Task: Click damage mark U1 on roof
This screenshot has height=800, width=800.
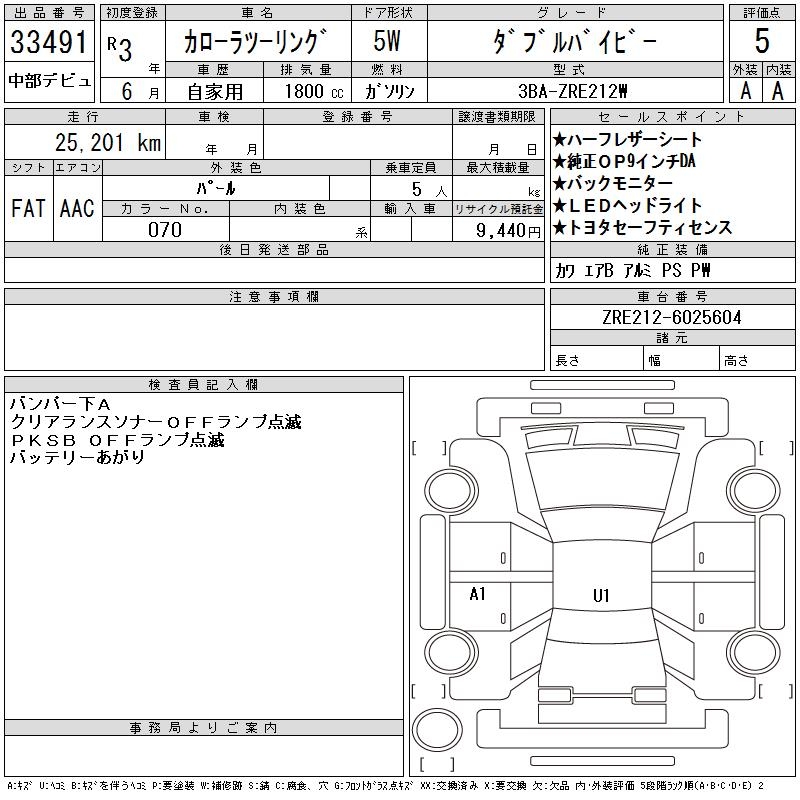Action: [602, 595]
